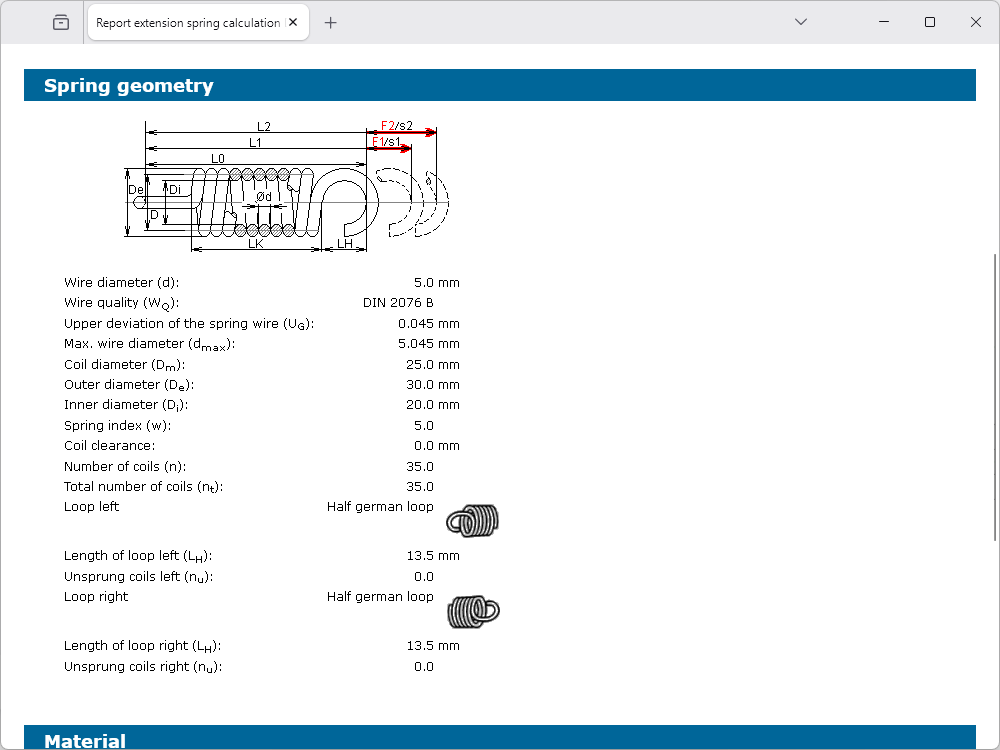Click the Total number of coils label
Screen dimensions: 1000x750
[143, 487]
